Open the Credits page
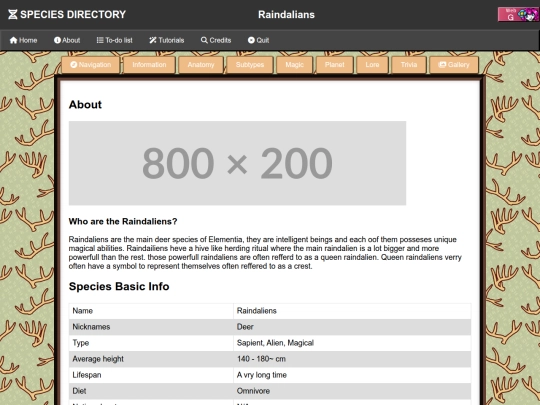540x405 pixels. point(216,40)
